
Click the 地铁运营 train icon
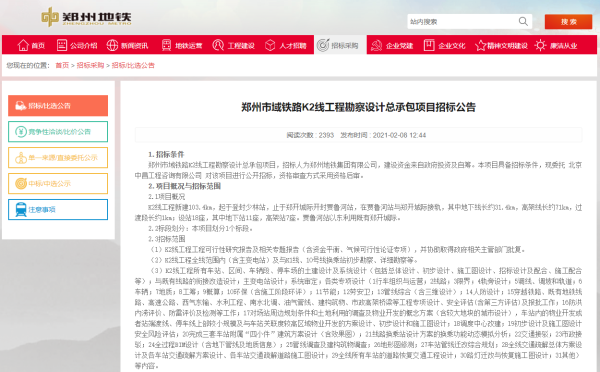click(166, 45)
